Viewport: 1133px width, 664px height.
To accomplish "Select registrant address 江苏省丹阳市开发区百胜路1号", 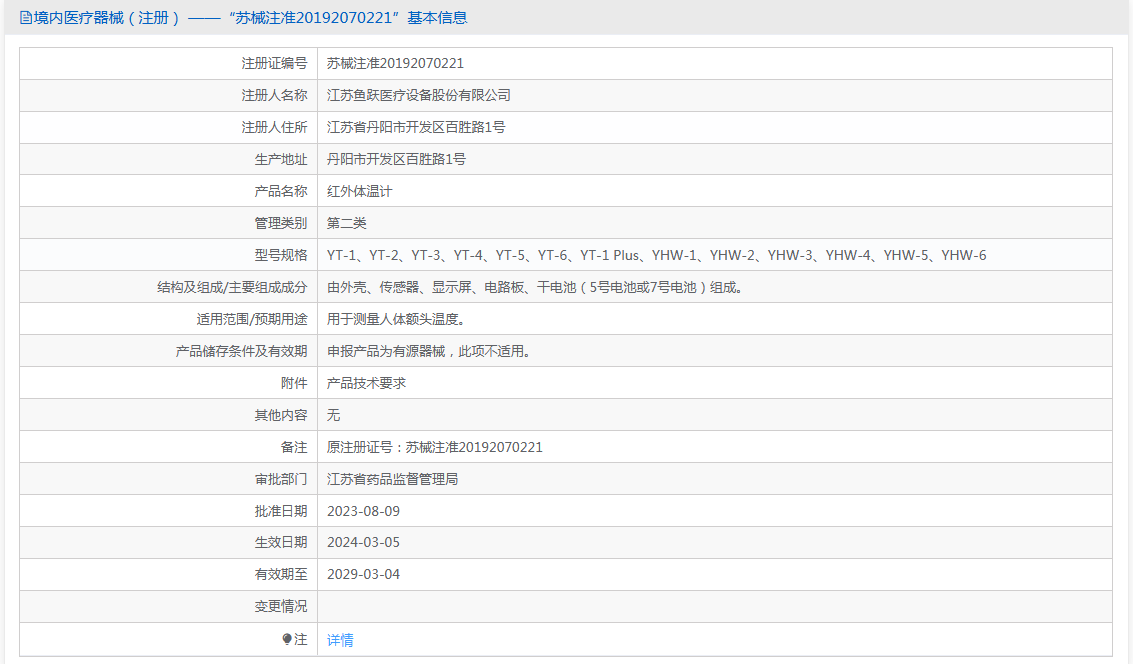I will [416, 127].
